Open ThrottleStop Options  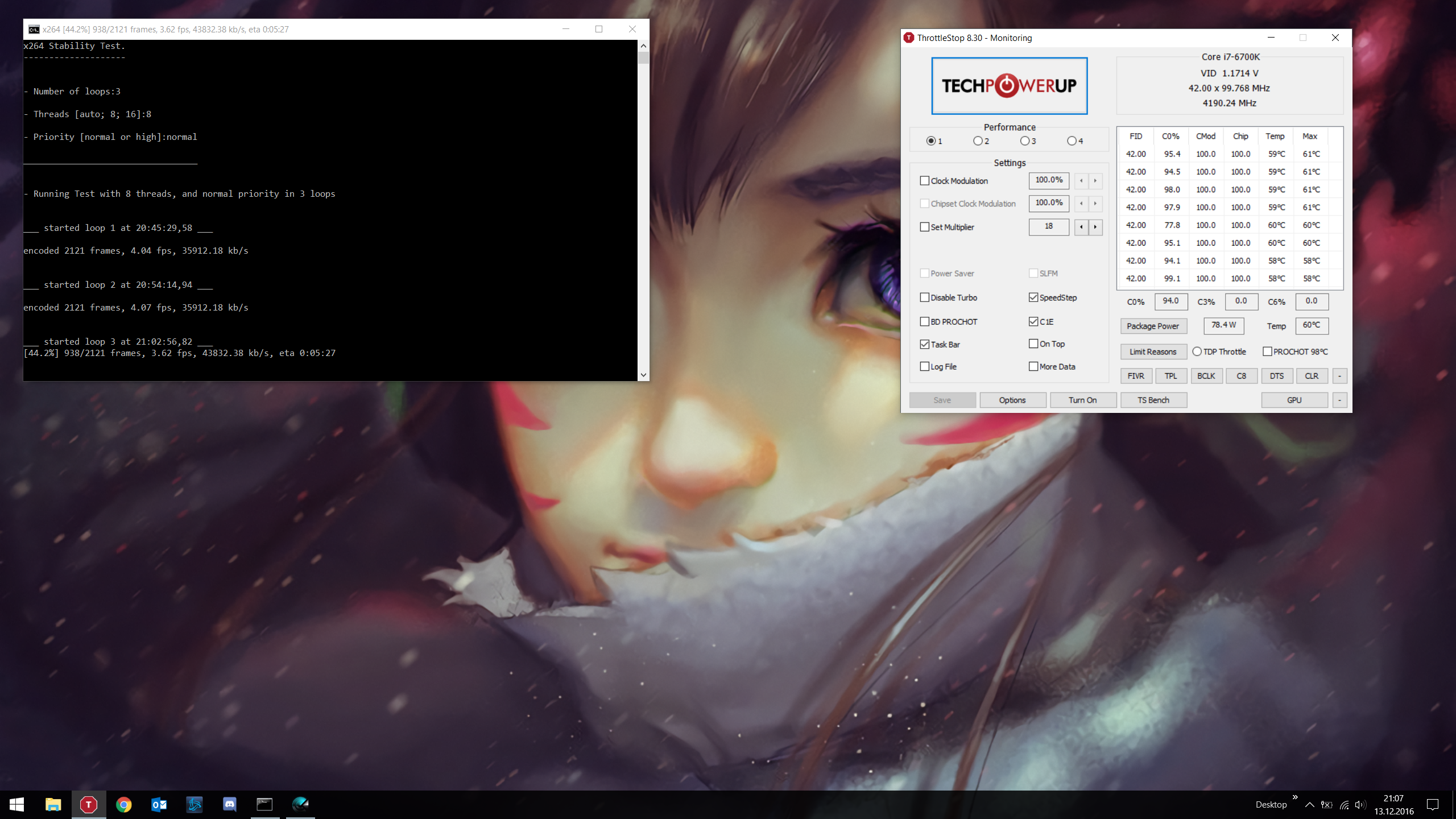pyautogui.click(x=1012, y=400)
